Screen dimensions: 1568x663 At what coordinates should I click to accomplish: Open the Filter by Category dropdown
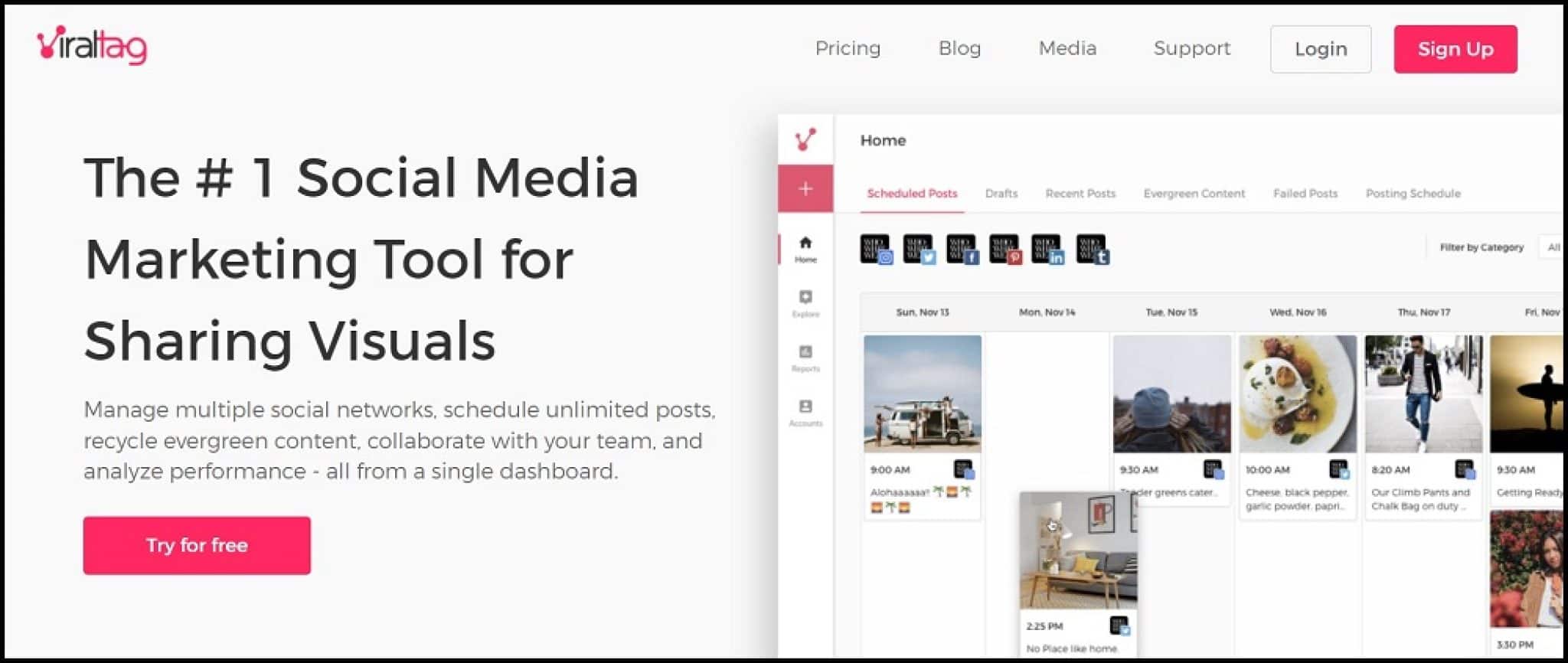pos(1552,247)
